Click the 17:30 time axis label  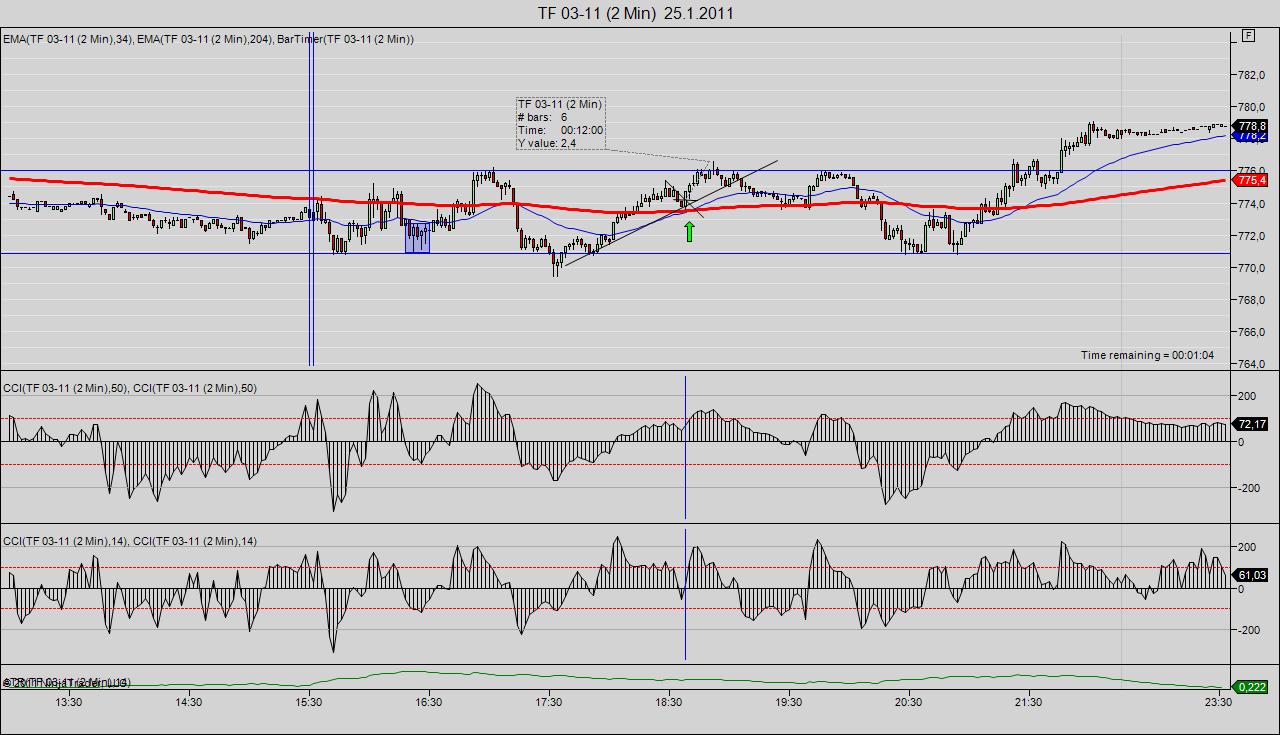pyautogui.click(x=548, y=703)
